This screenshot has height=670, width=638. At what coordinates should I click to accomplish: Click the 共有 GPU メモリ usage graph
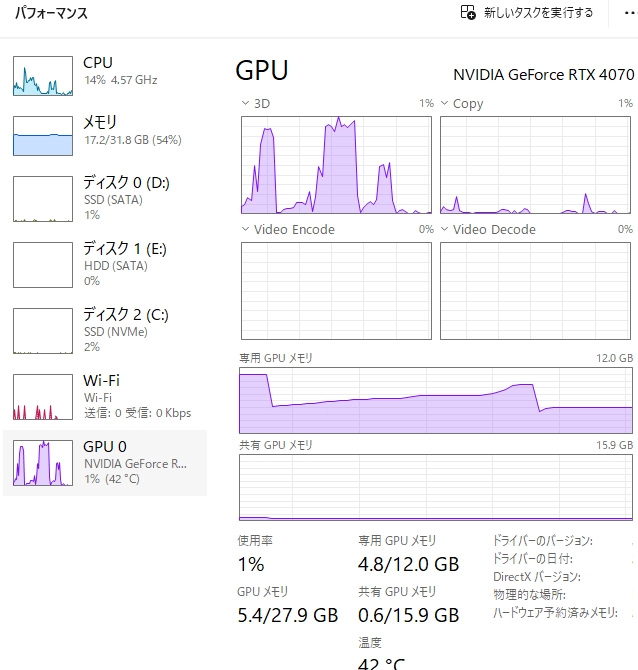[x=436, y=488]
